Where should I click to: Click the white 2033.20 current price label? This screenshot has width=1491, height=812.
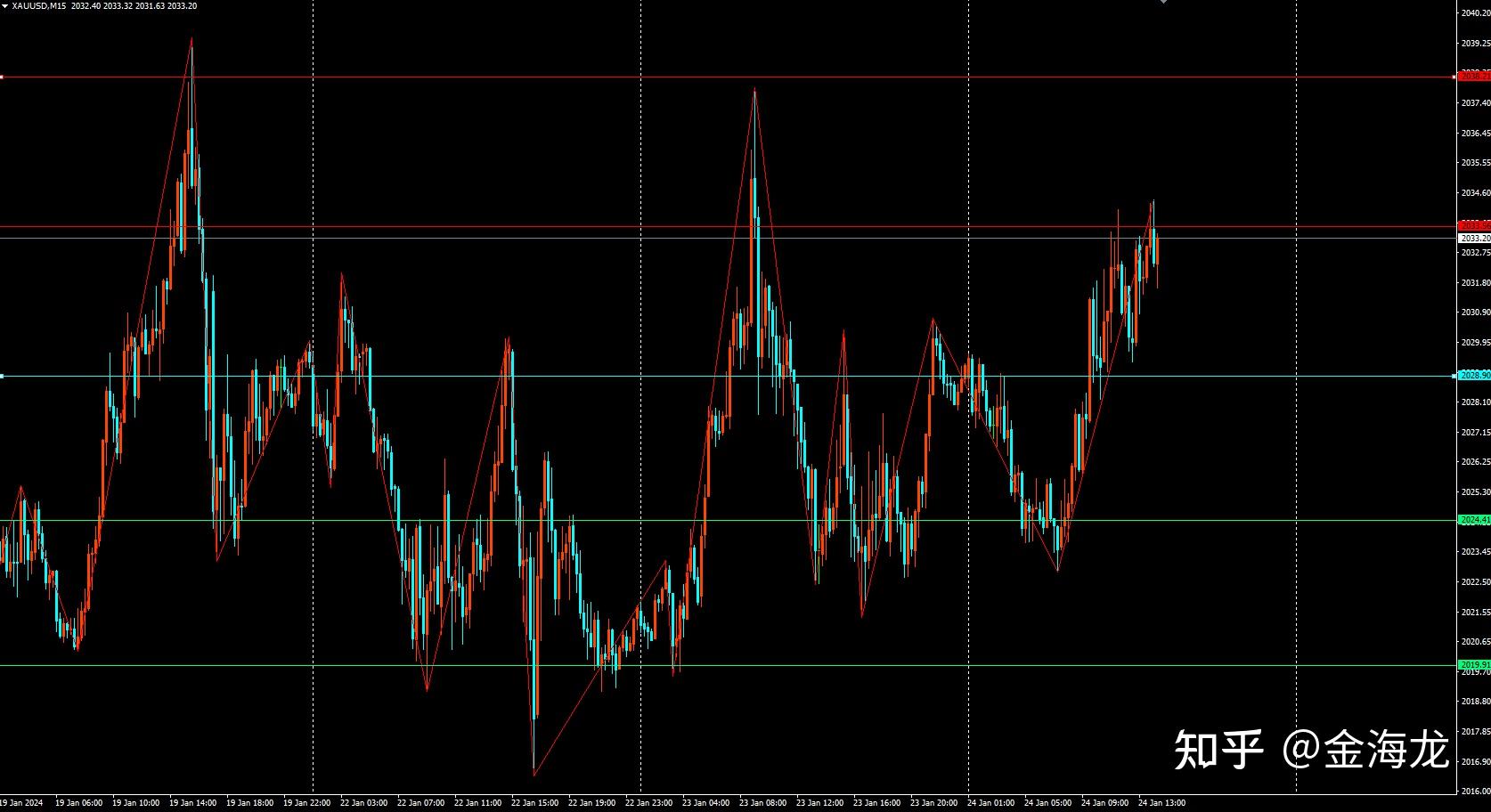coord(1474,239)
